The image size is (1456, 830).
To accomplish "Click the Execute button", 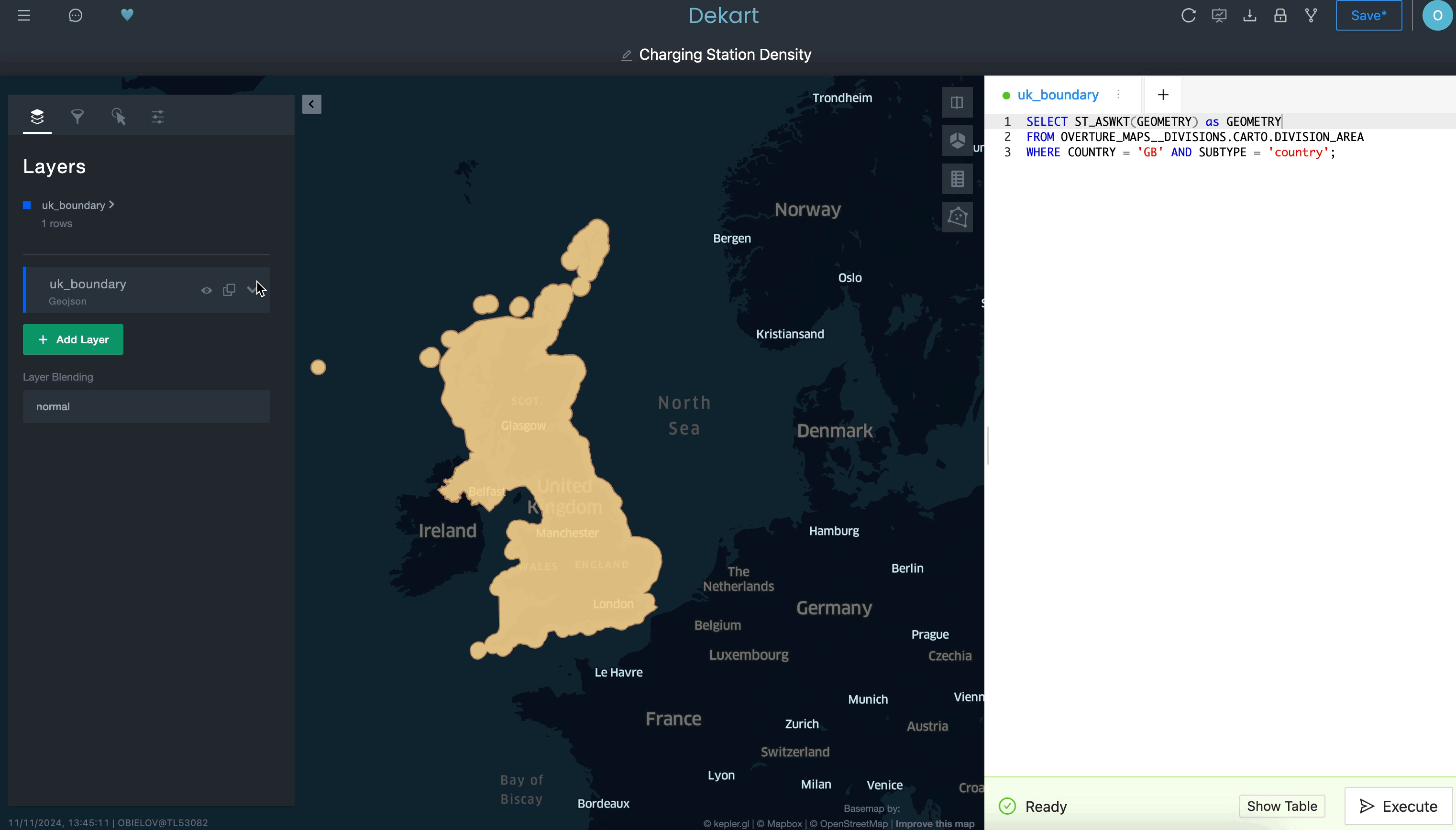I will click(x=1398, y=806).
